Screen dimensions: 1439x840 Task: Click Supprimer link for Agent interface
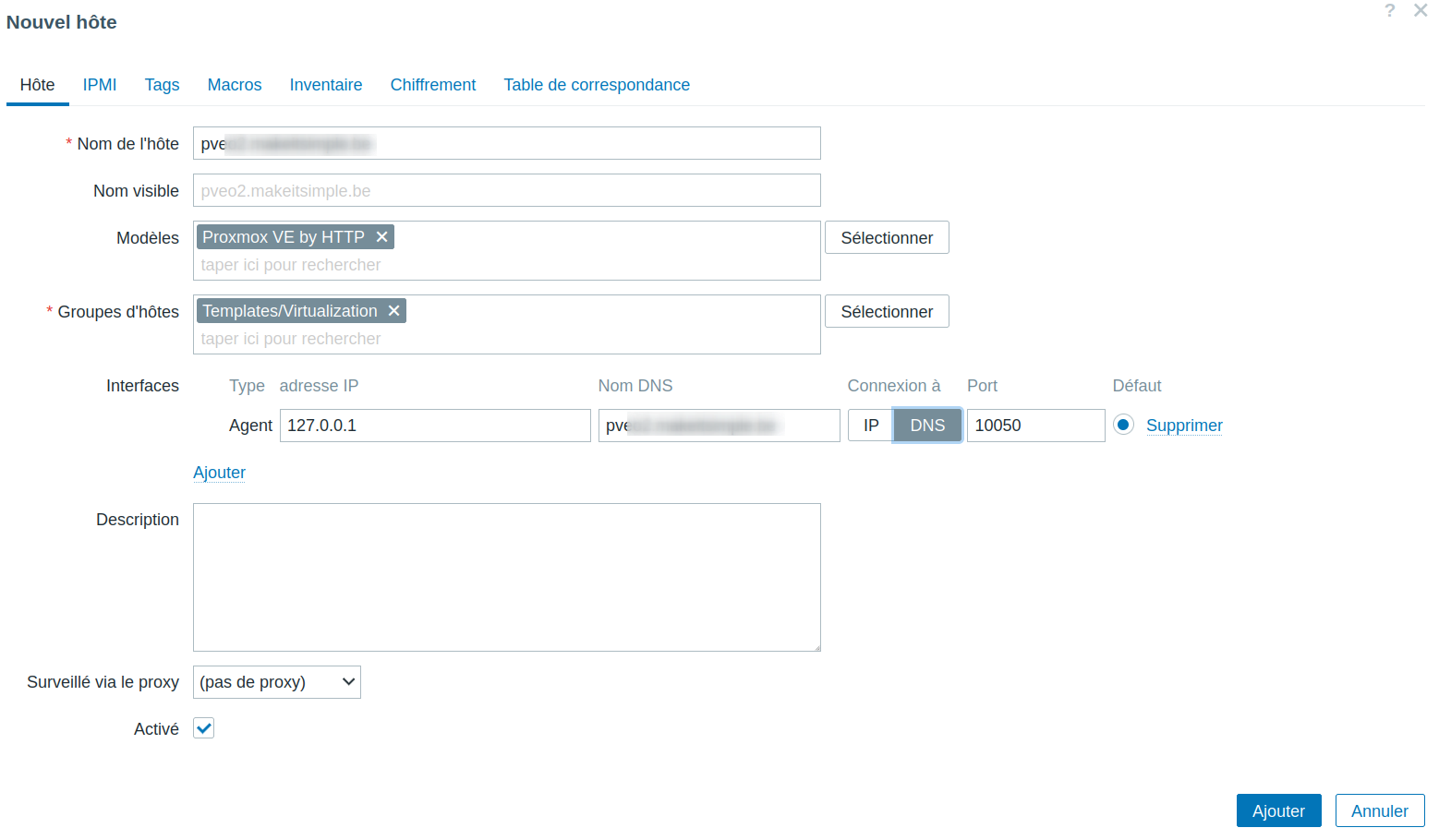(x=1184, y=426)
